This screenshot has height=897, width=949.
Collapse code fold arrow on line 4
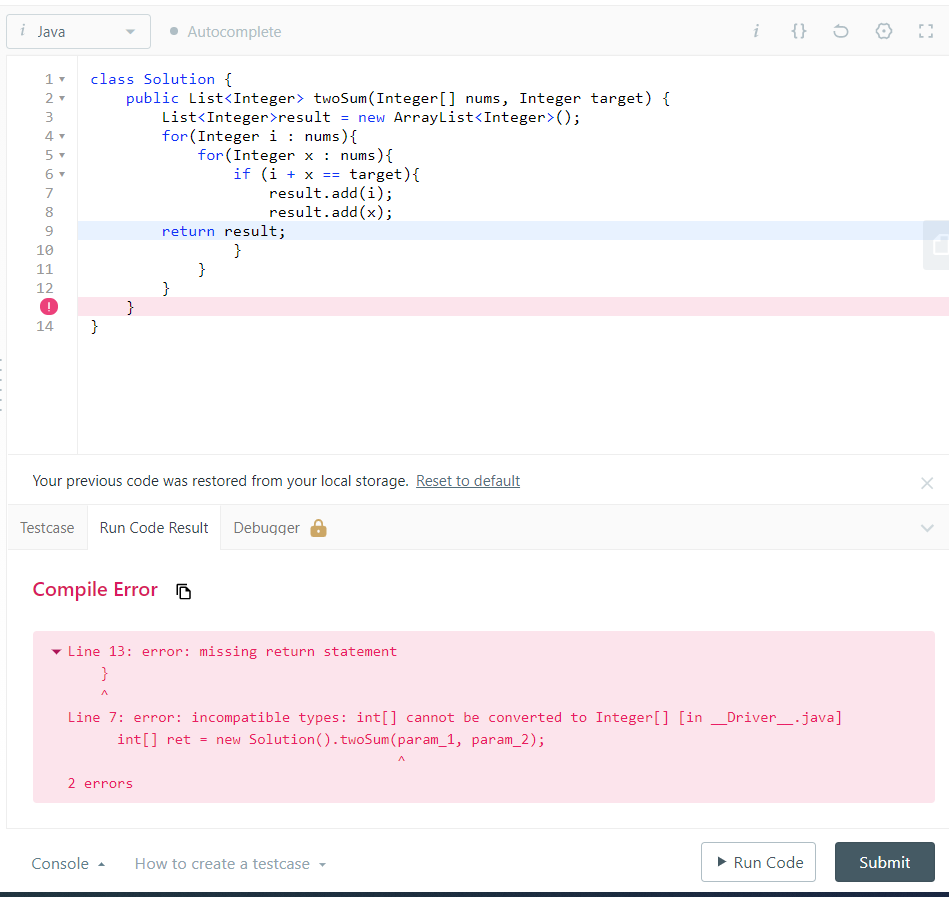point(62,136)
